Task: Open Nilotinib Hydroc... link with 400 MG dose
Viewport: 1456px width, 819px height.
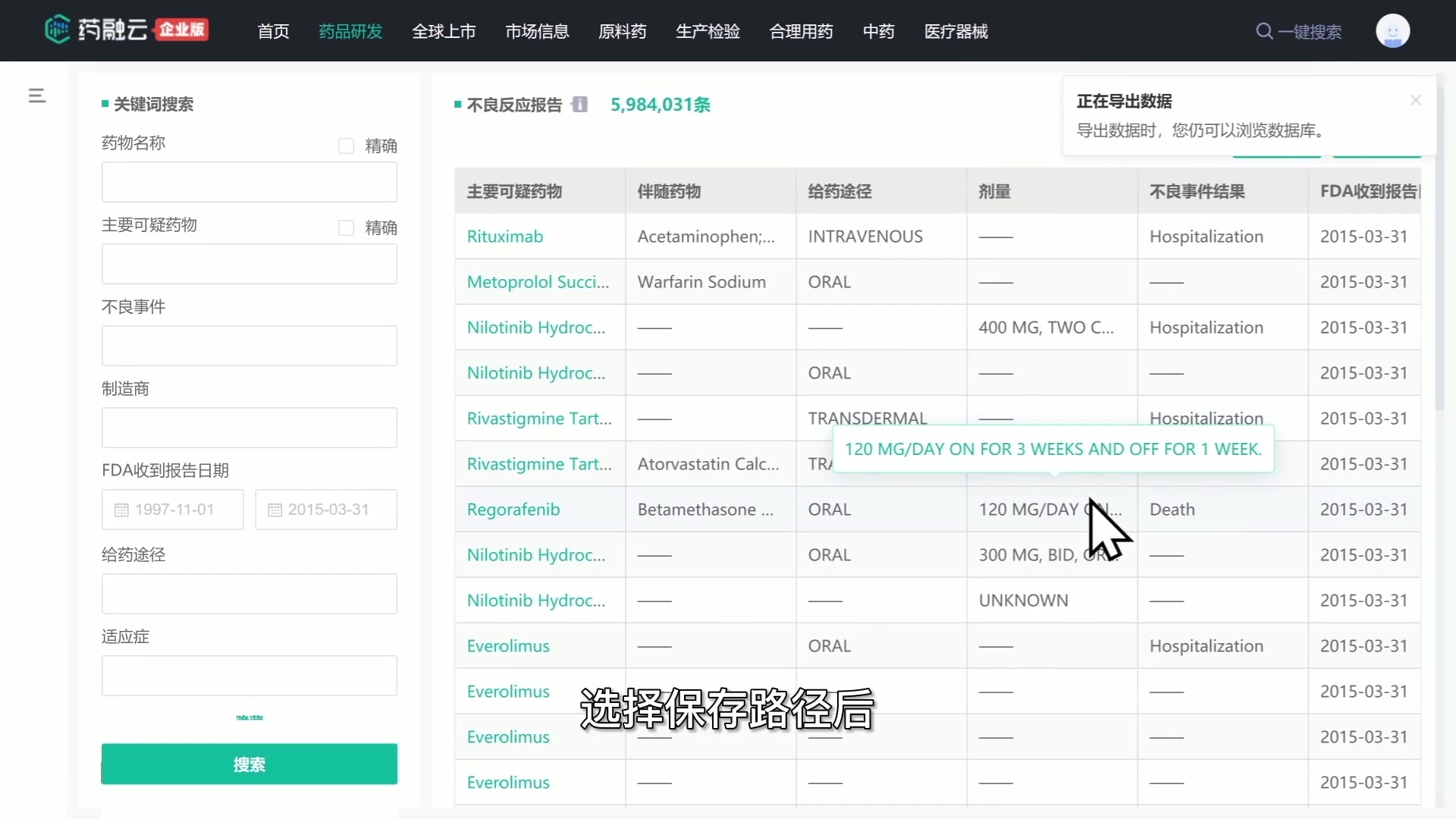Action: (536, 328)
